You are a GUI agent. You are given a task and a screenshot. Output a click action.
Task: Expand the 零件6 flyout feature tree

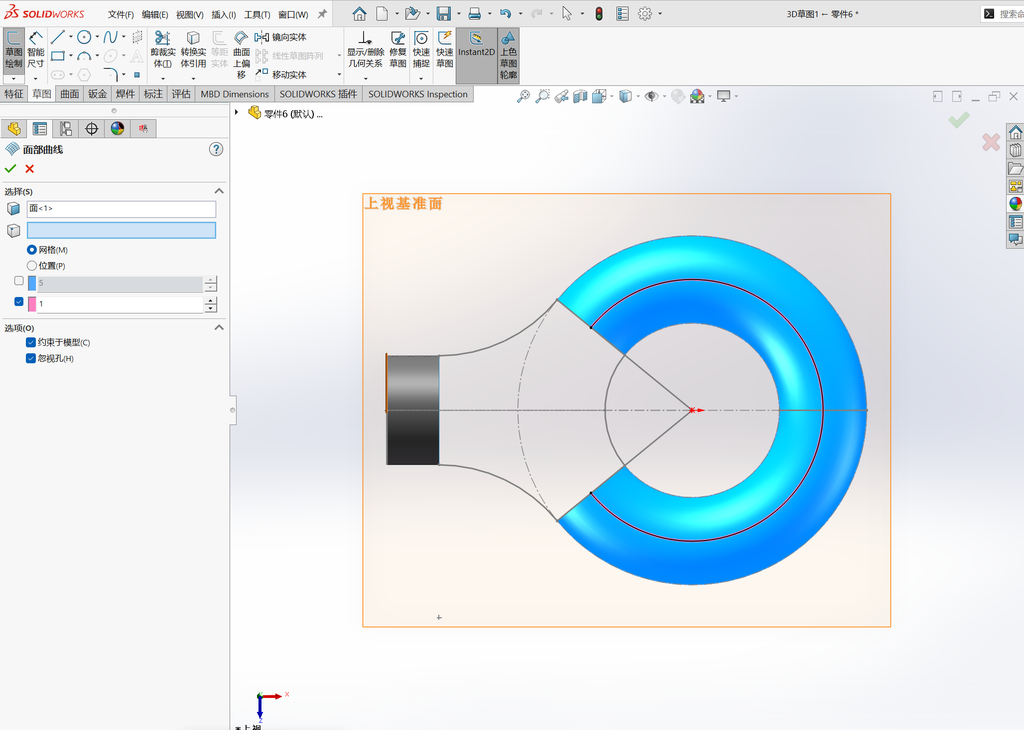236,113
